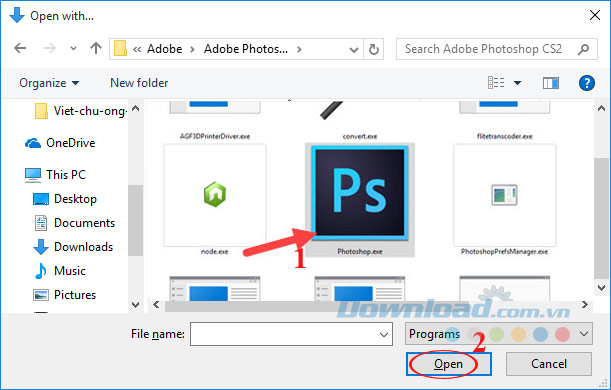Select This PC in navigation pane
The image size is (611, 390).
click(x=55, y=175)
